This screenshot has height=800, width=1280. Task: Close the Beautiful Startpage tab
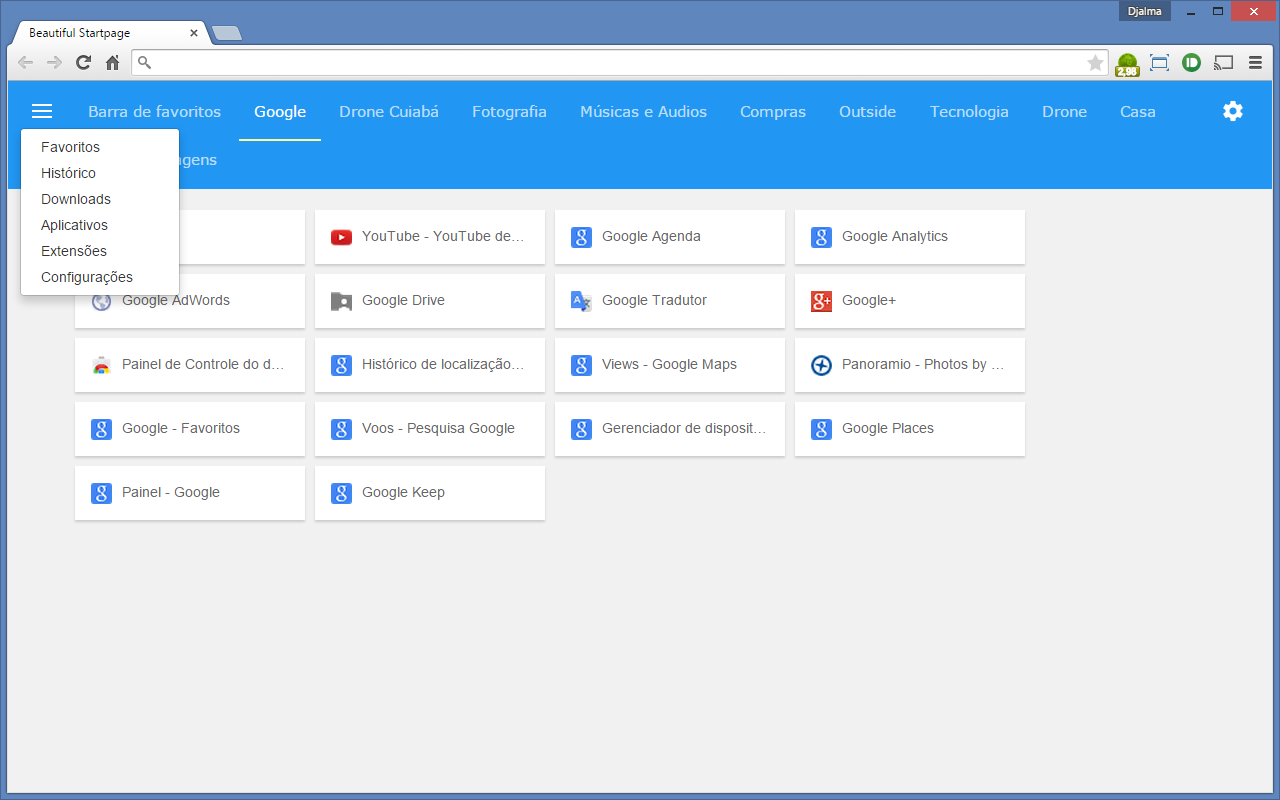point(194,33)
